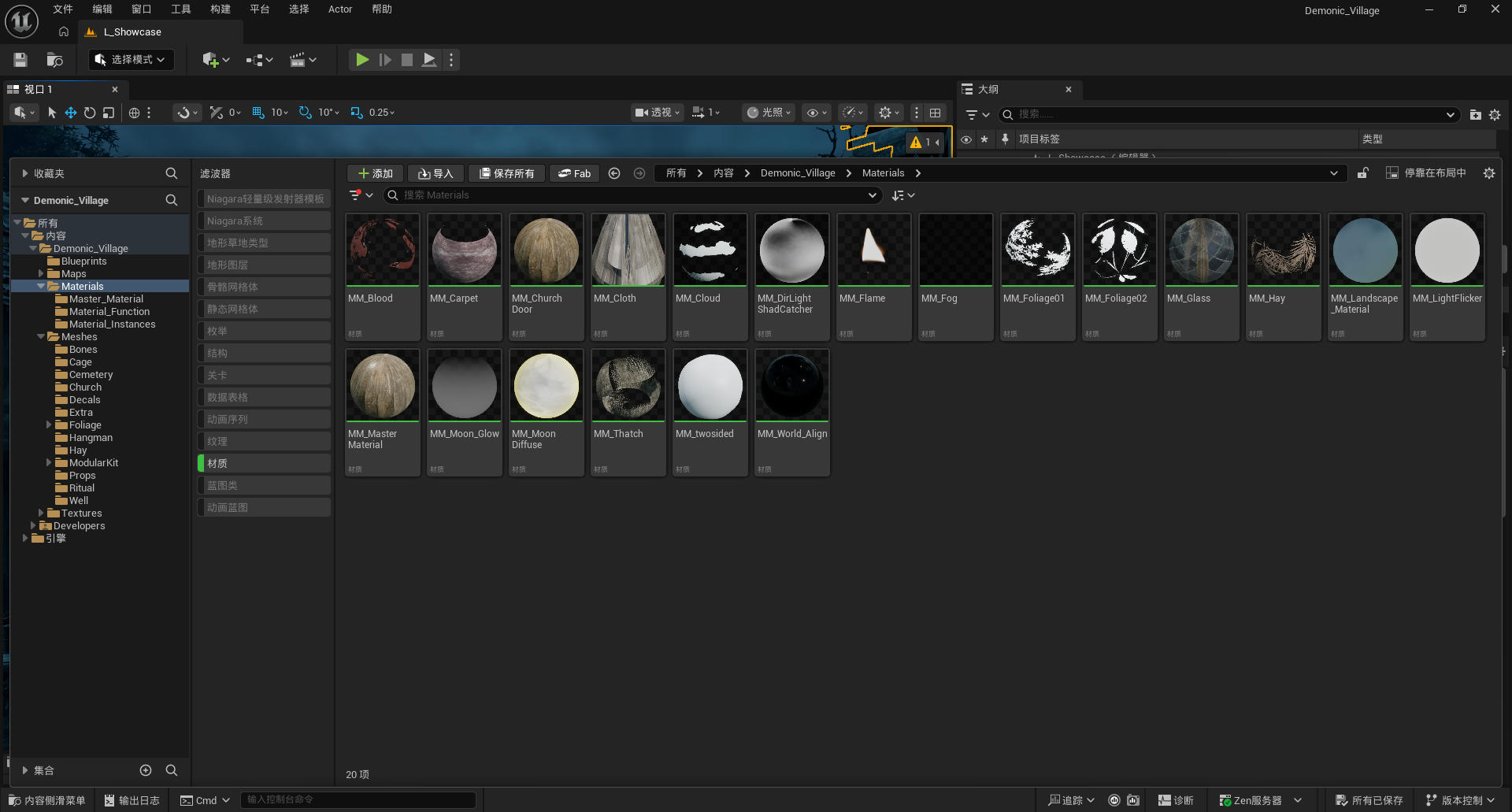The height and width of the screenshot is (812, 1512).
Task: Toggle the 材质 material filter
Action: pyautogui.click(x=264, y=464)
